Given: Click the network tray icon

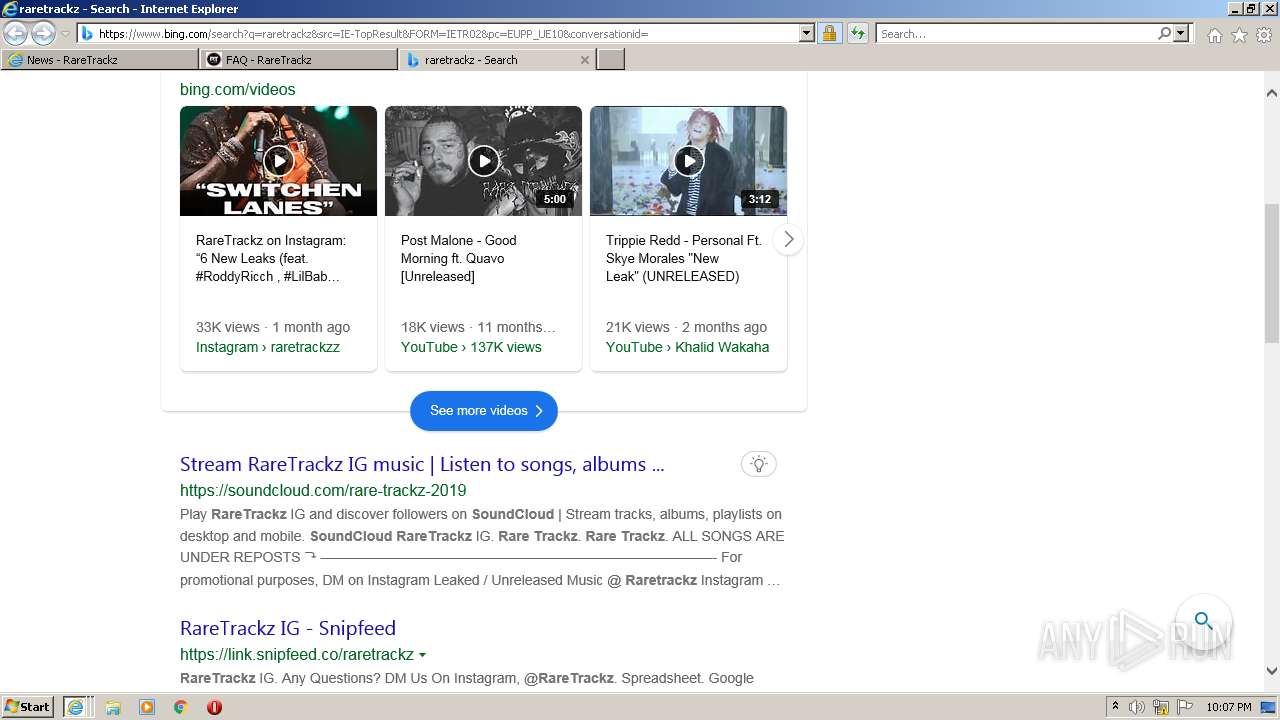Looking at the screenshot, I should pyautogui.click(x=1161, y=707).
